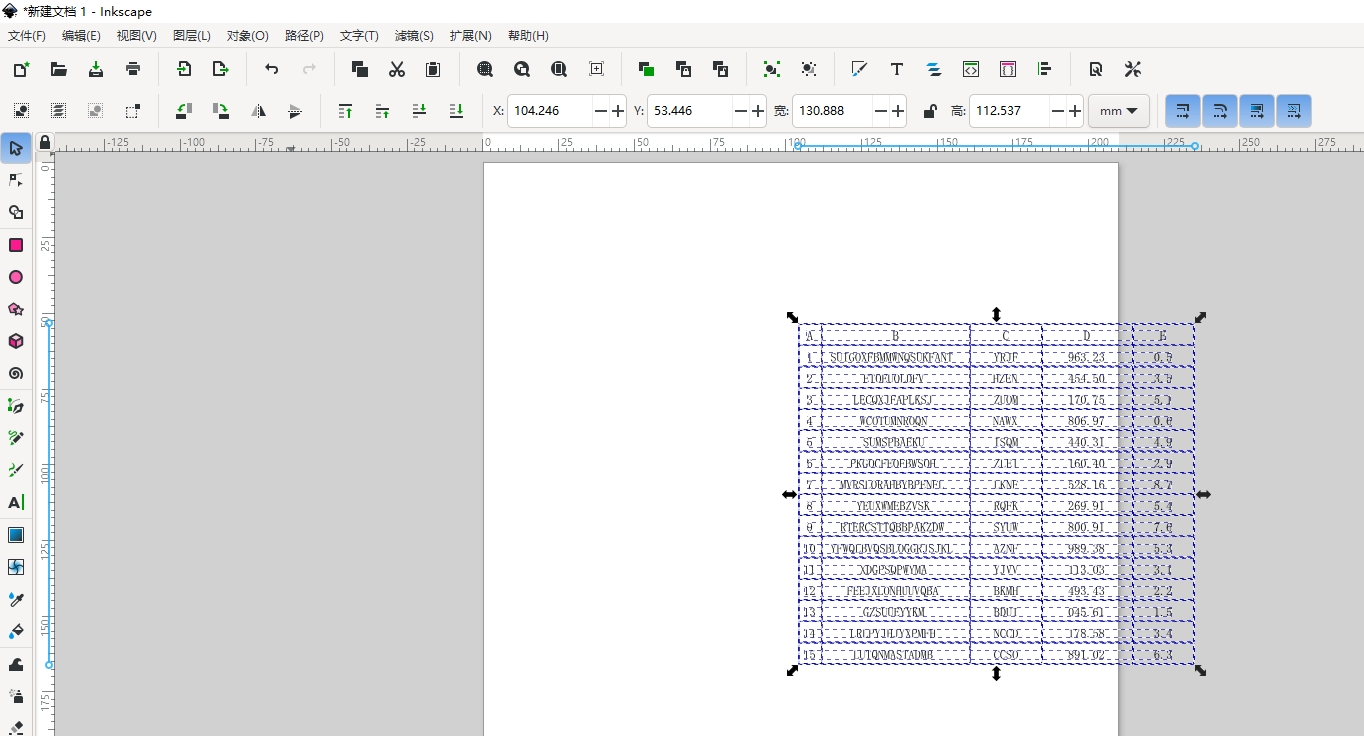This screenshot has width=1364, height=736.
Task: Toggle scale stroke width with object
Action: pos(1183,111)
